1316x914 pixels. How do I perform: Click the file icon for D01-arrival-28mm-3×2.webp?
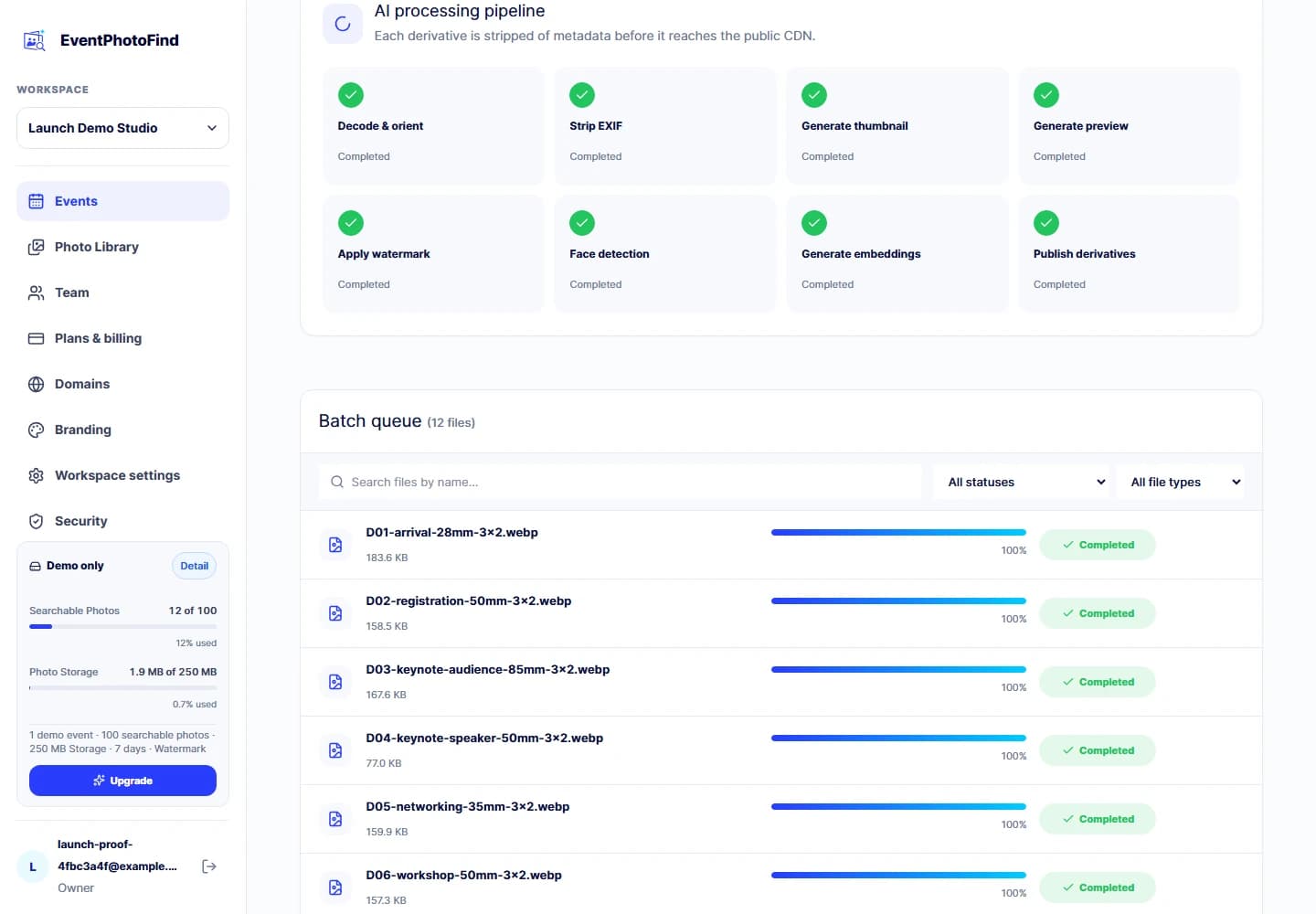335,545
